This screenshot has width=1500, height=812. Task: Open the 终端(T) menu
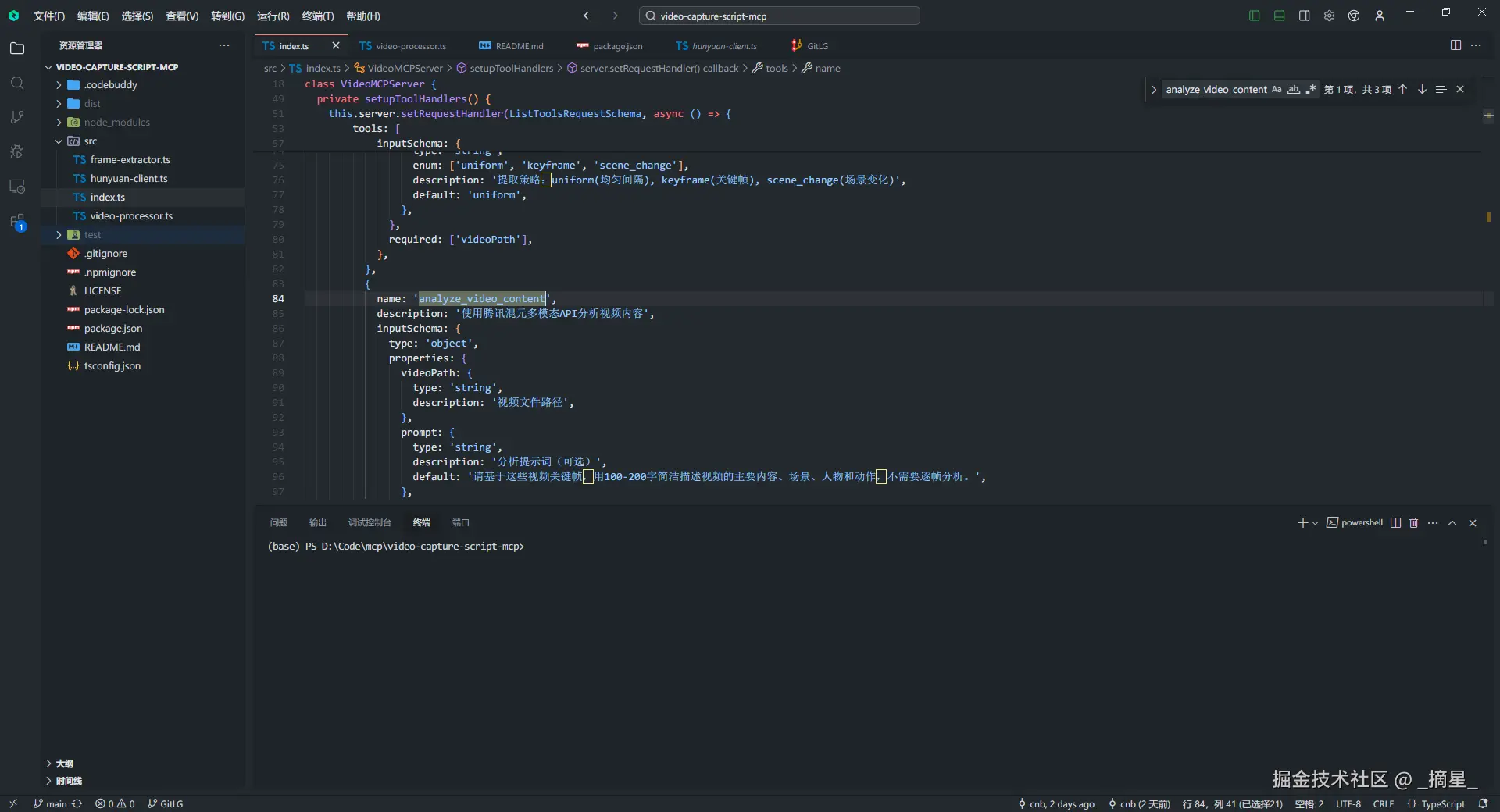(x=318, y=16)
